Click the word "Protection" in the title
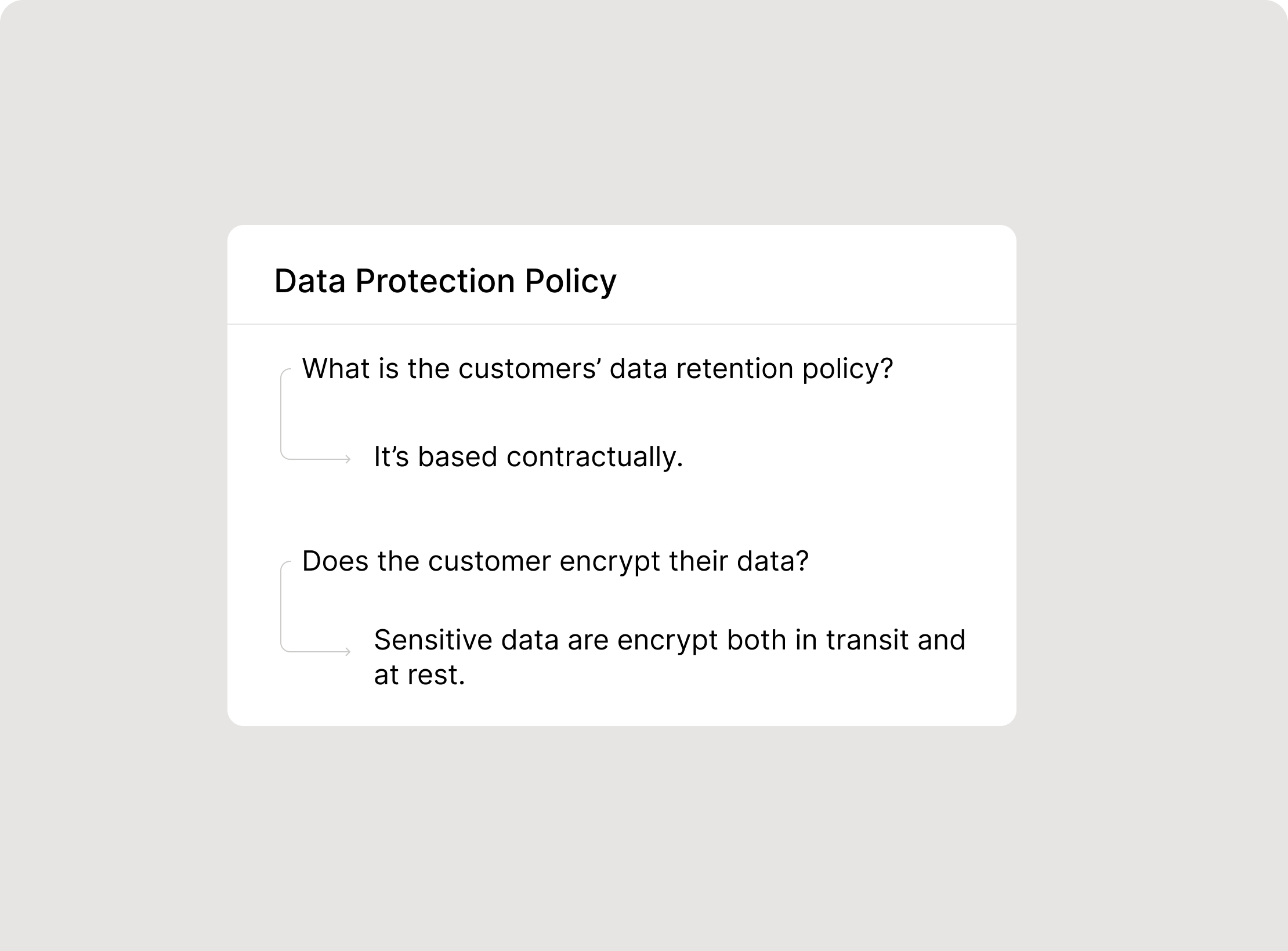Screen dimensions: 1288x951 coord(435,281)
